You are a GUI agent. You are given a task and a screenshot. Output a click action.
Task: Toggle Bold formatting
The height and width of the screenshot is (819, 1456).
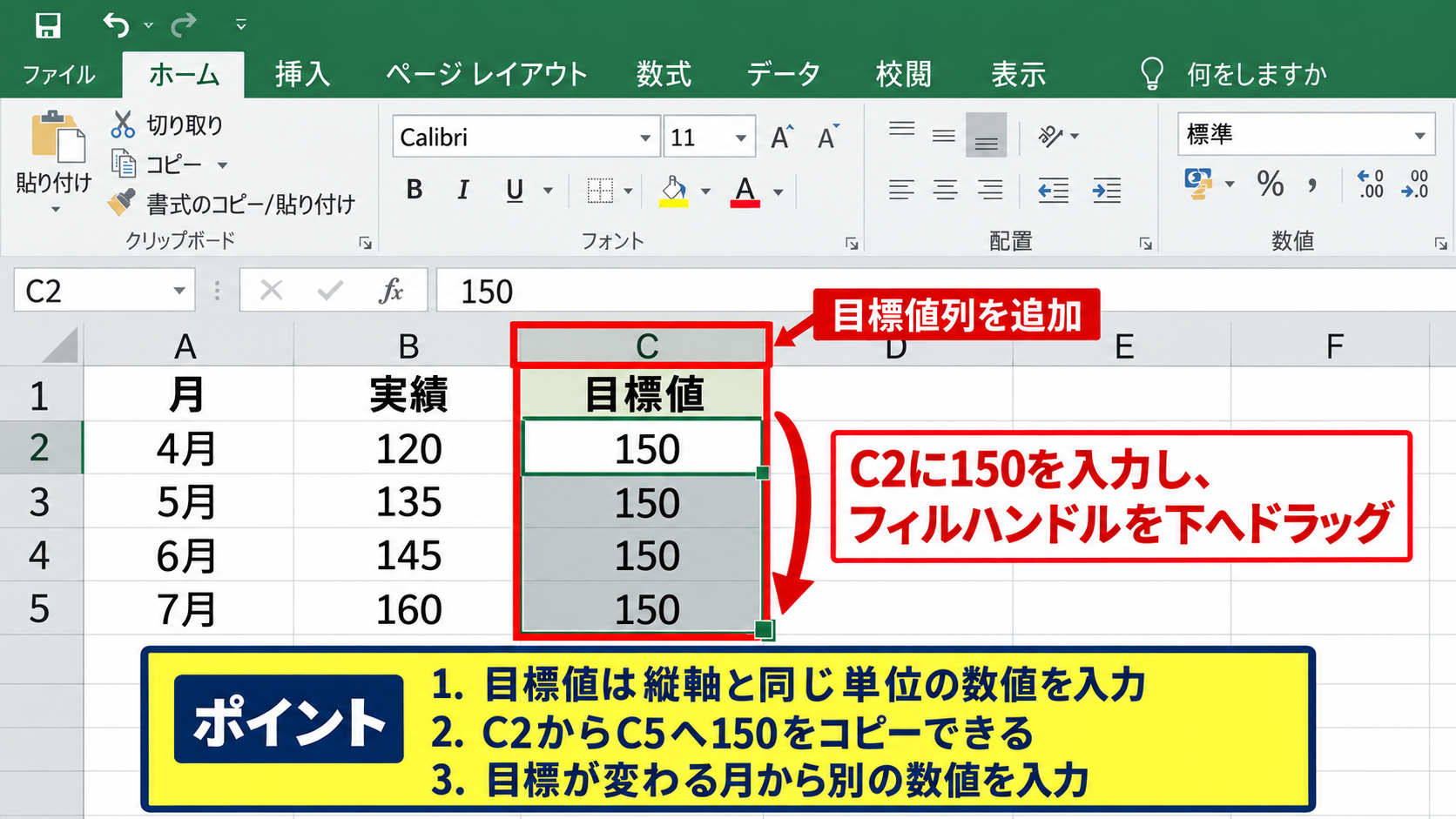click(x=415, y=190)
